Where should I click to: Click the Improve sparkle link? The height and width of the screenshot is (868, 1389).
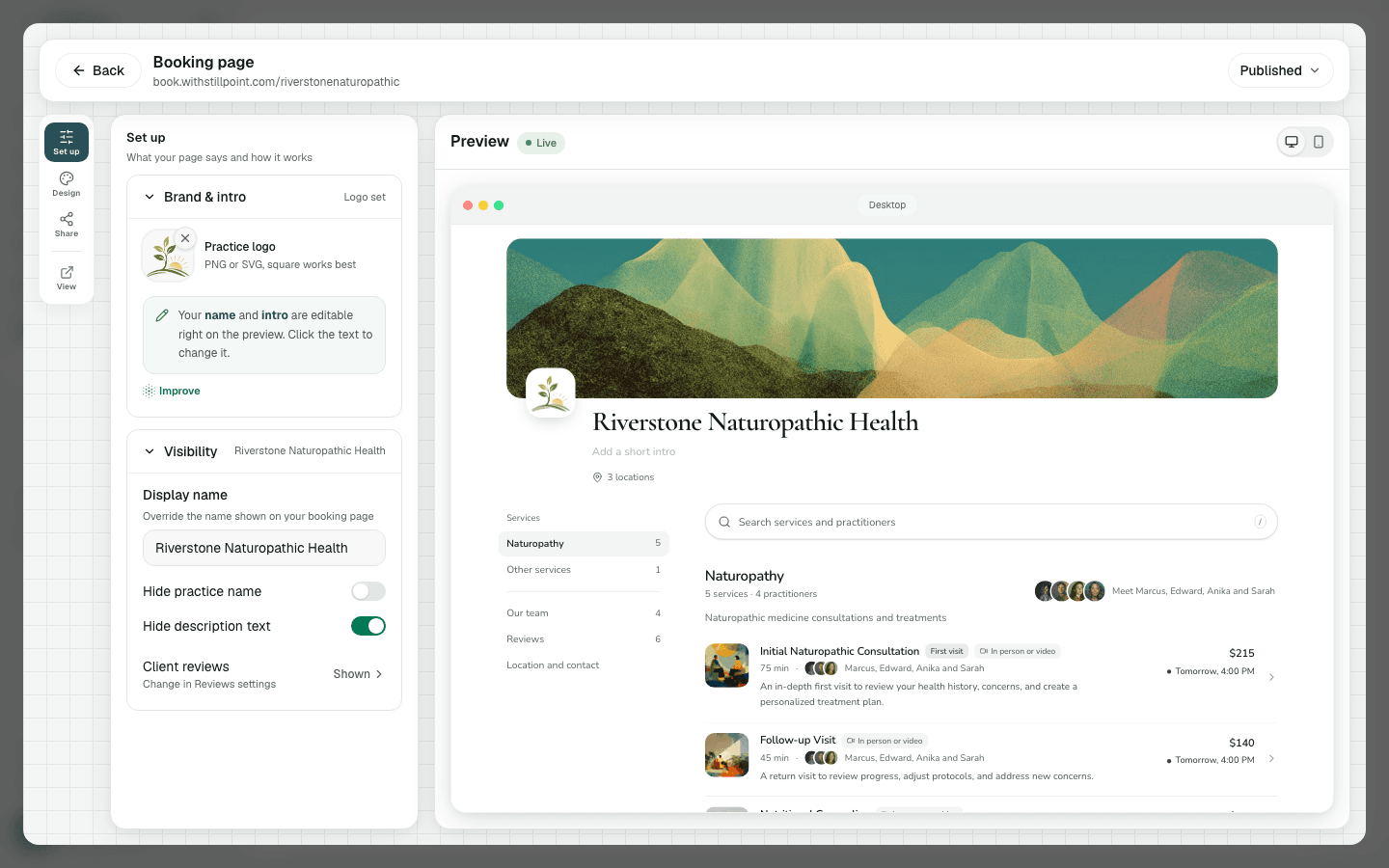pyautogui.click(x=172, y=391)
